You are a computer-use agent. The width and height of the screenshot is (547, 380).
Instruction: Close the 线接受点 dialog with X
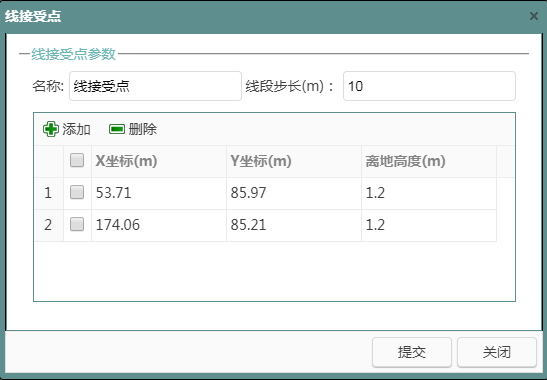click(534, 16)
